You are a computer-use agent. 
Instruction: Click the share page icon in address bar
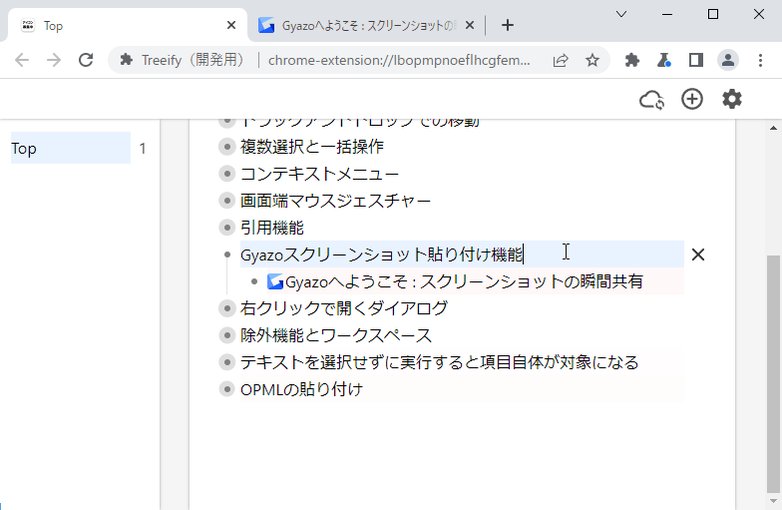560,60
